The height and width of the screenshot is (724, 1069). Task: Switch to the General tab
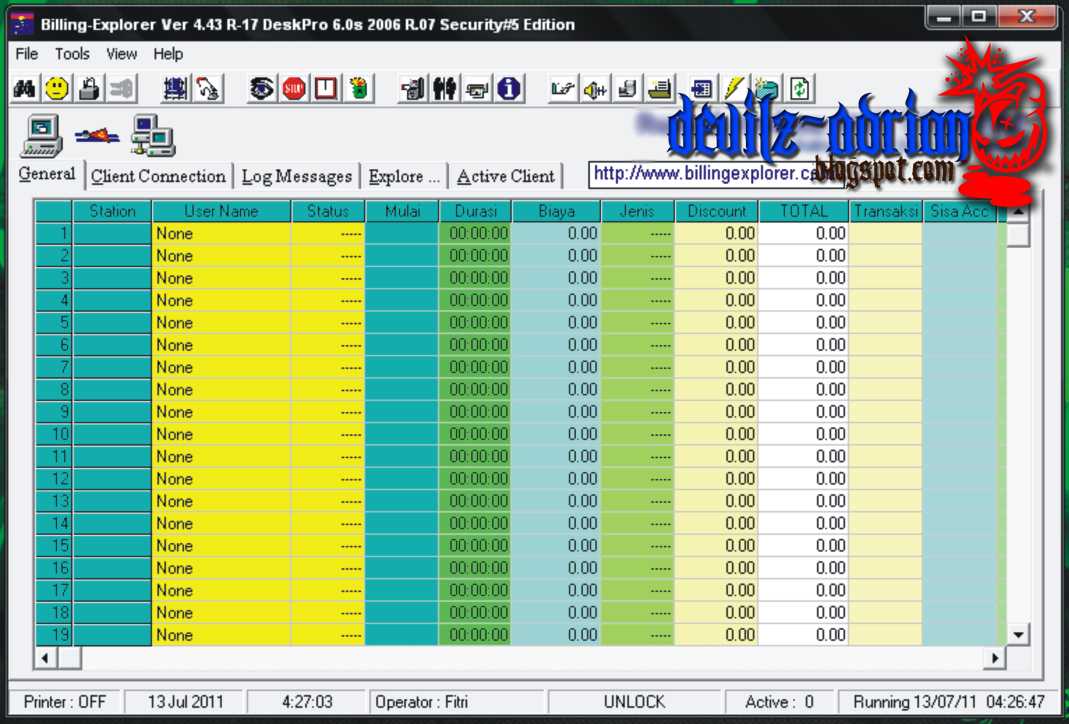(47, 174)
